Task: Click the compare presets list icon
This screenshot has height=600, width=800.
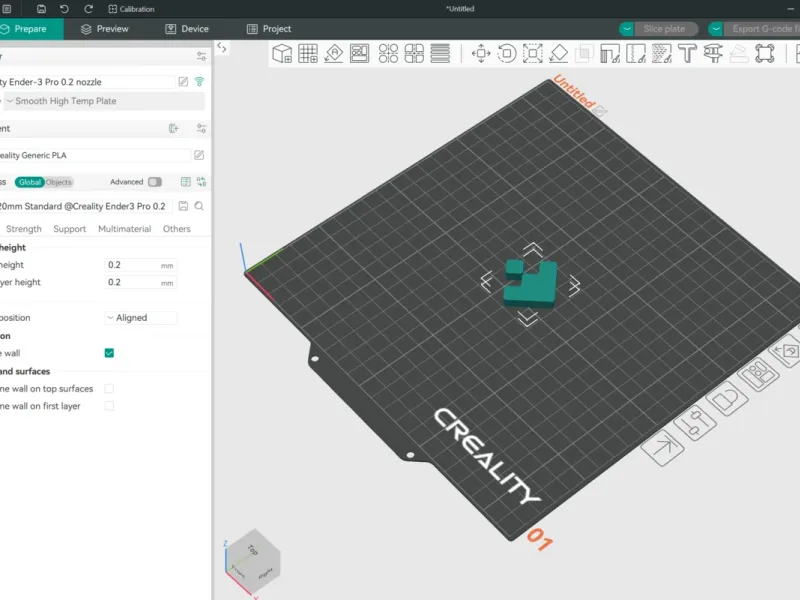Action: [x=186, y=182]
